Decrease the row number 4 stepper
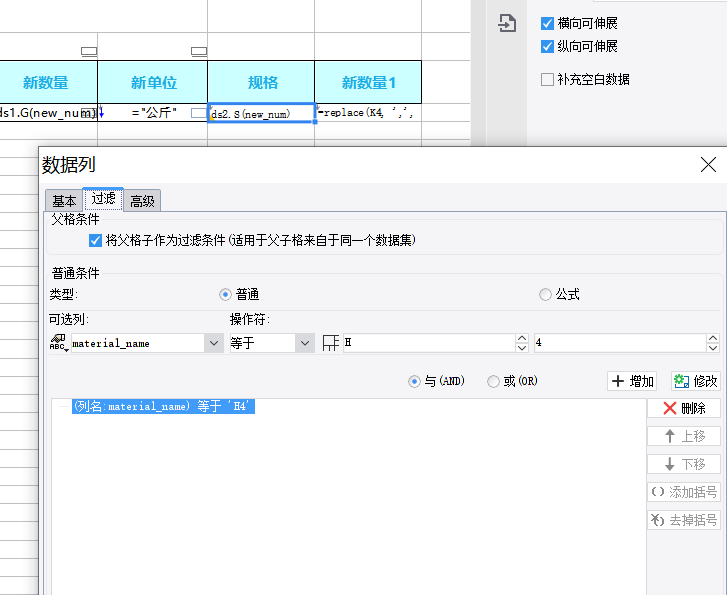The image size is (727, 595). coord(713,348)
